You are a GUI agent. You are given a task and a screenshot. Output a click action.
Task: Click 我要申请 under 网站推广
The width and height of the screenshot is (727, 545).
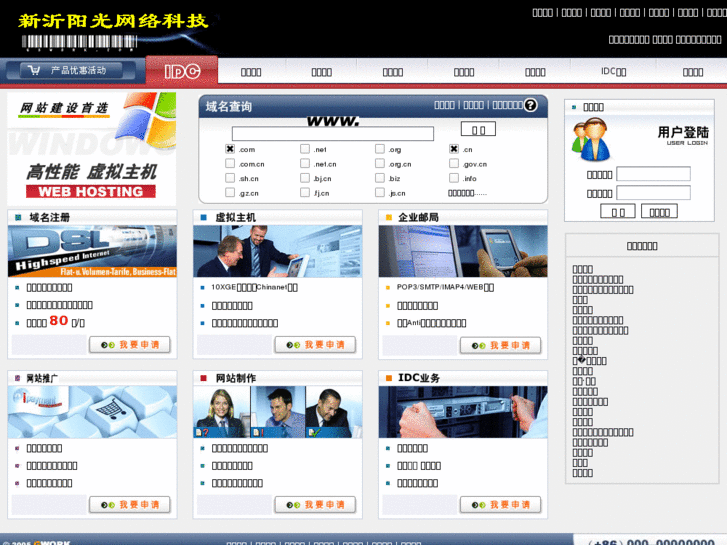[x=130, y=505]
